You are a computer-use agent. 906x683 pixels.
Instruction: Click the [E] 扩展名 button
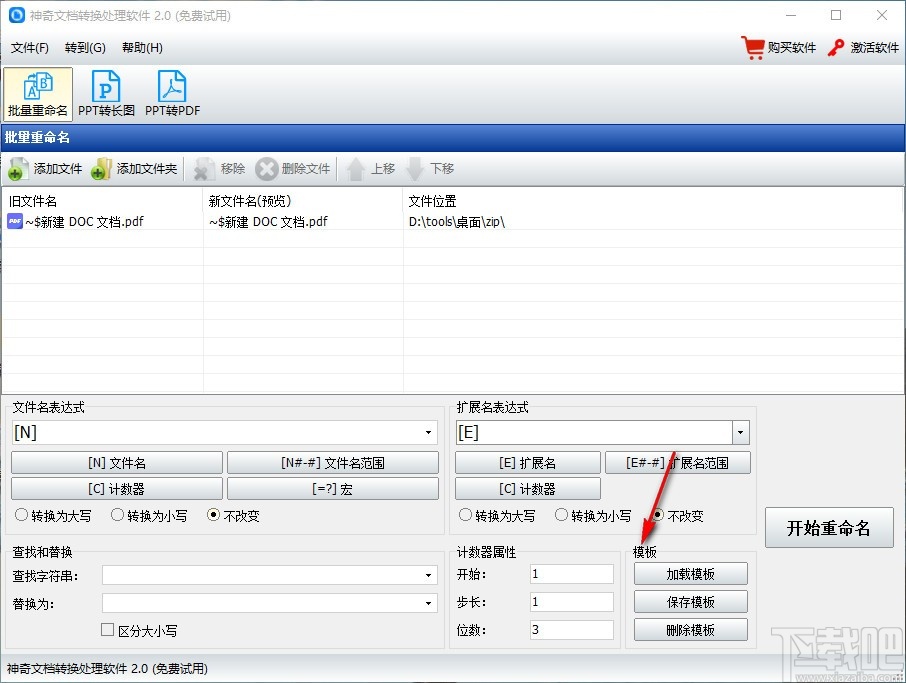point(528,463)
